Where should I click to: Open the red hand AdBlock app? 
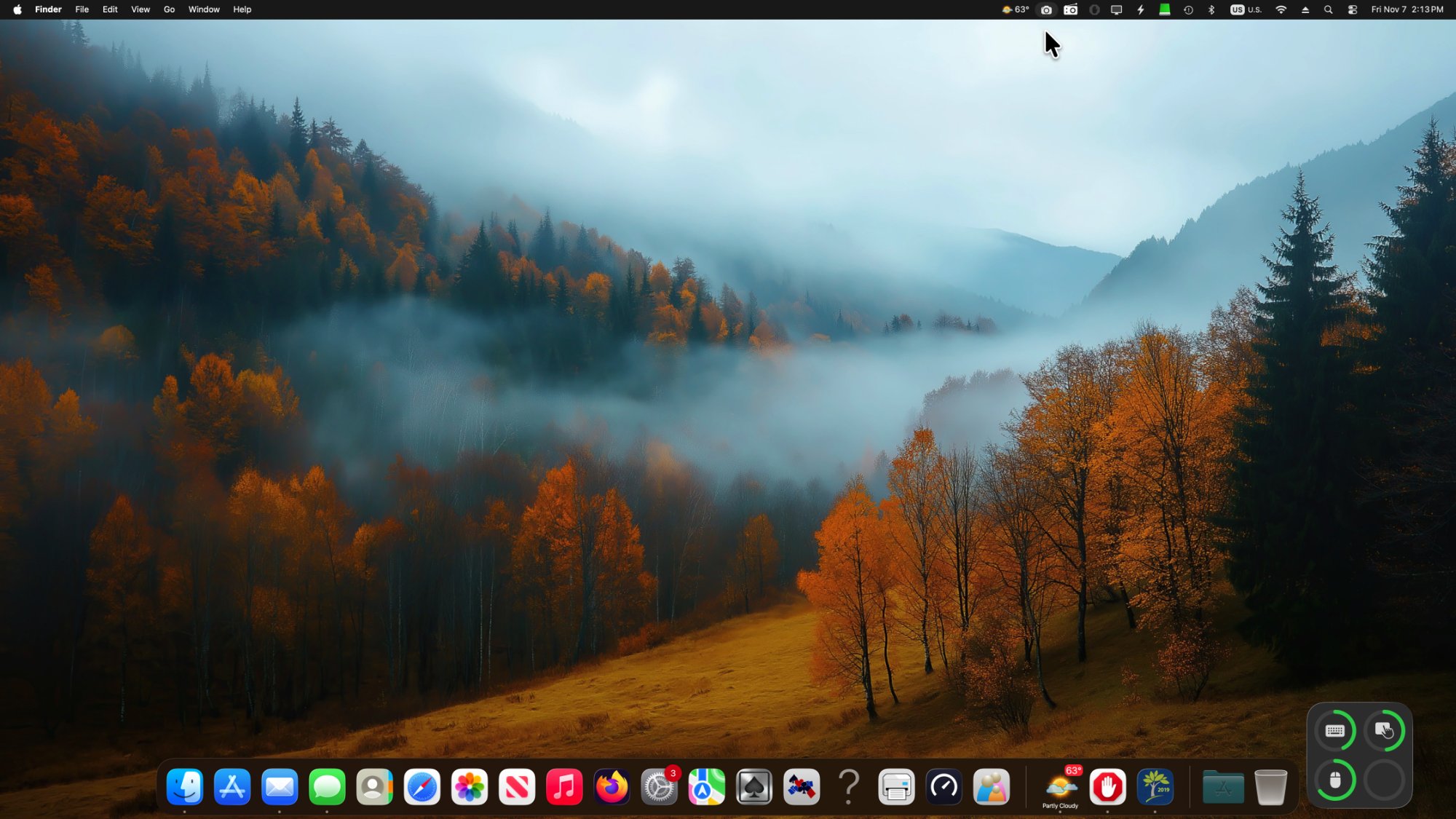tap(1108, 787)
